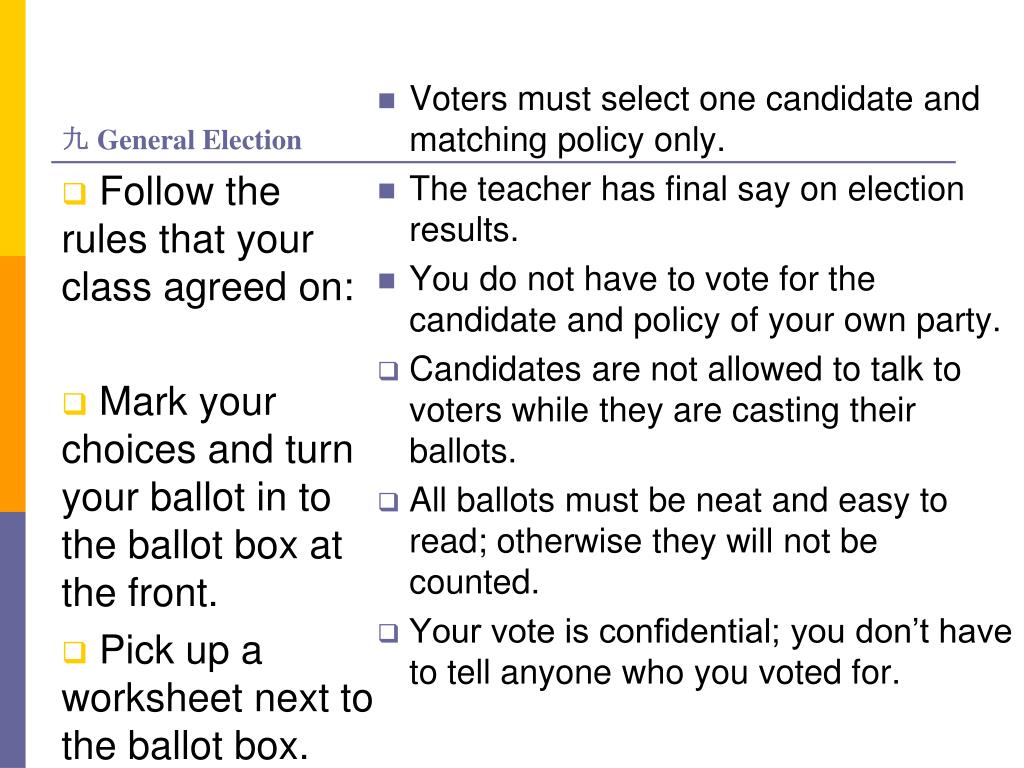
Task: Click the "candidate and policy of your own party" line
Action: coord(704,321)
